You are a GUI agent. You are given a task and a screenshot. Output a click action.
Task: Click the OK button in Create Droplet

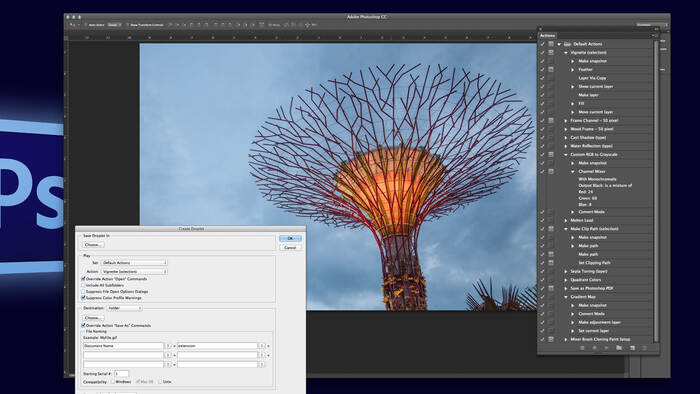point(290,238)
